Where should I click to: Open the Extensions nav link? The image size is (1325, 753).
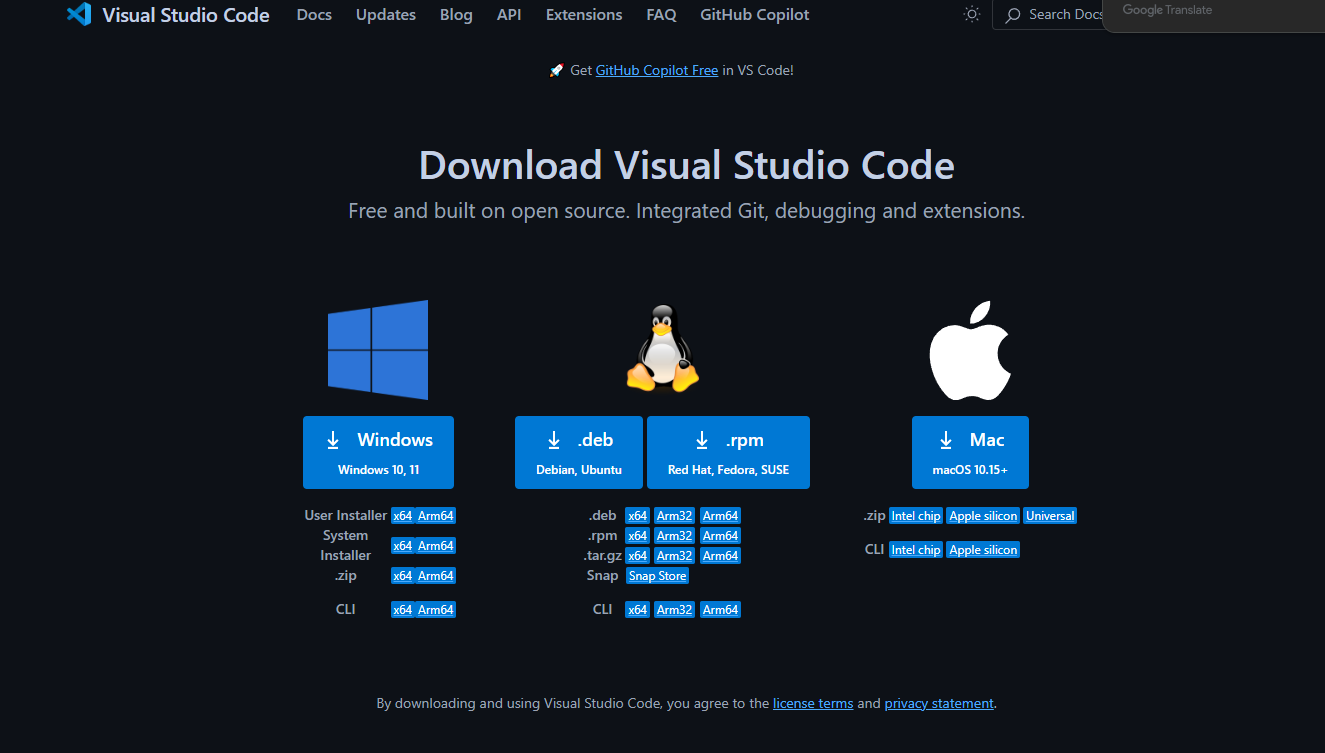click(x=584, y=15)
